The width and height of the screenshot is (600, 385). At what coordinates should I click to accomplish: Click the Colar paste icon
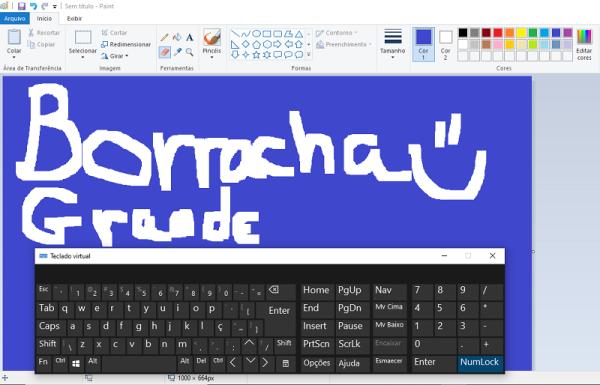[x=14, y=37]
